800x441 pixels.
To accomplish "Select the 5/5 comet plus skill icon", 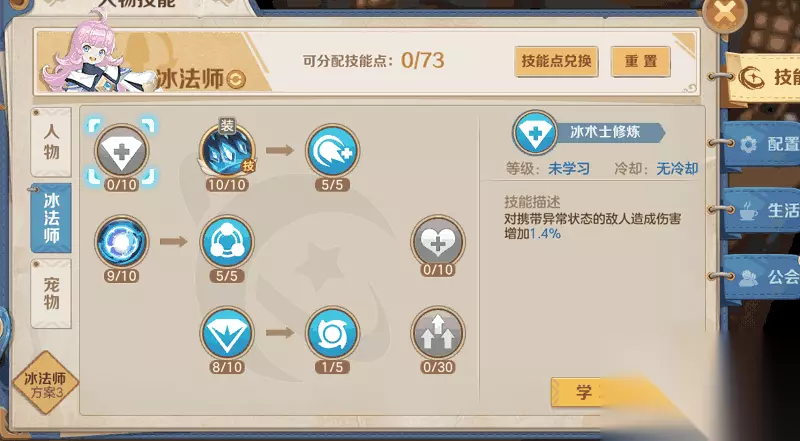I will tap(332, 150).
